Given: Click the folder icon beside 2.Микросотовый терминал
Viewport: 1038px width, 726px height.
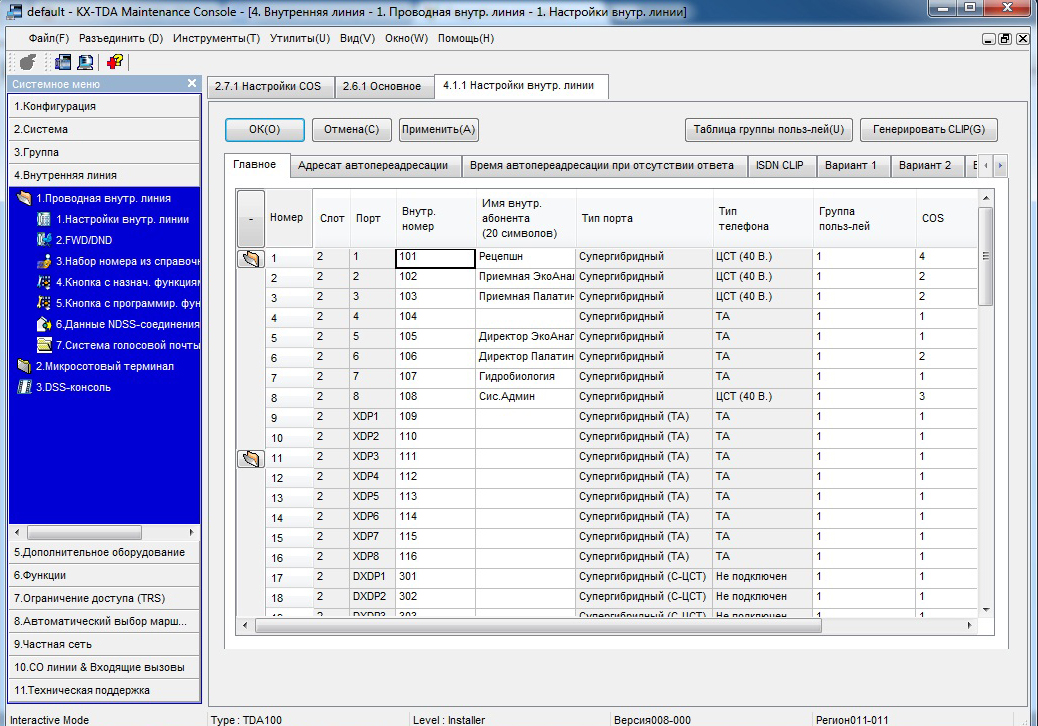Looking at the screenshot, I should 24,366.
